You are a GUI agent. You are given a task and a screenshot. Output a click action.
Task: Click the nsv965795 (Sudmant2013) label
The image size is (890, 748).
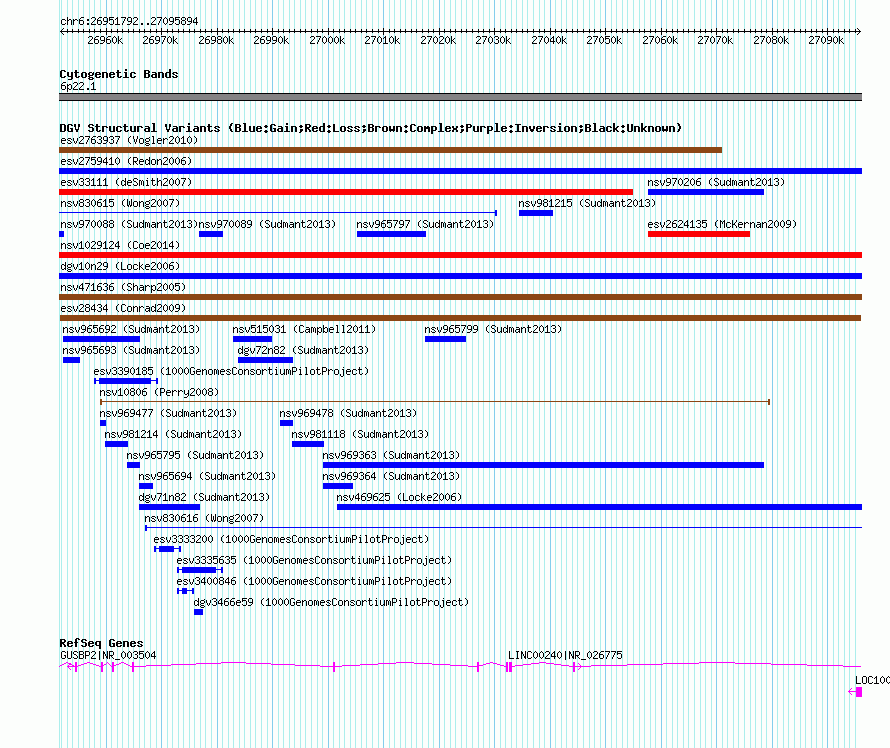195,455
